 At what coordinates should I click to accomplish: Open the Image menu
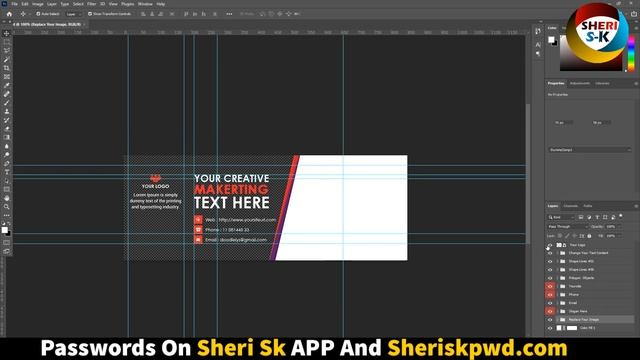click(x=38, y=4)
